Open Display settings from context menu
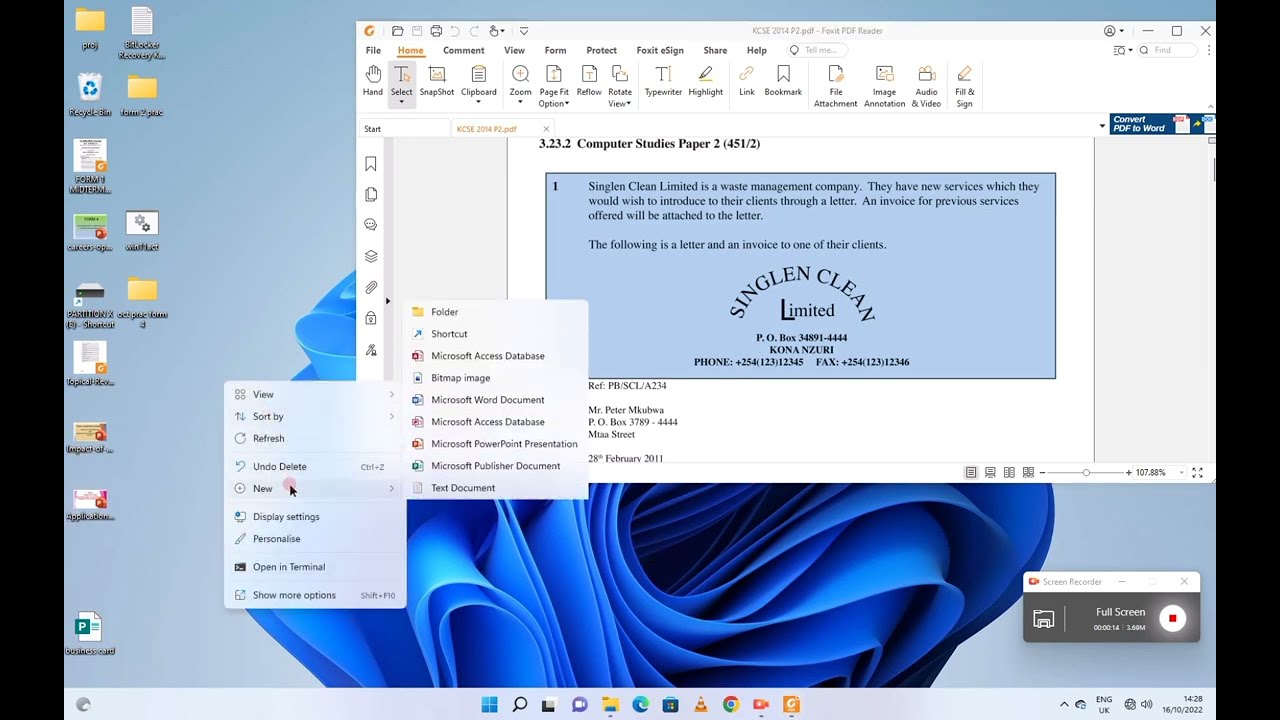1280x720 pixels. click(x=314, y=517)
